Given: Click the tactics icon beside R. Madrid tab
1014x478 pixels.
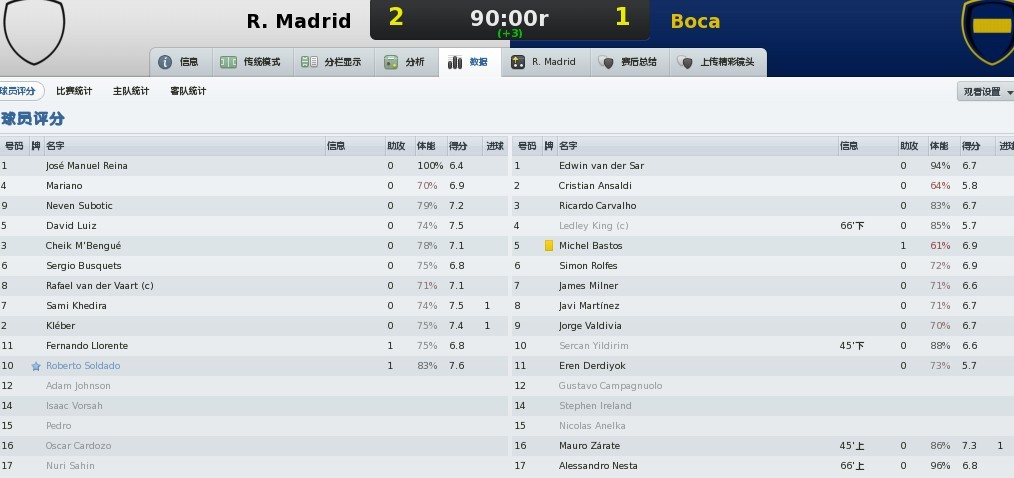Looking at the screenshot, I should (517, 62).
